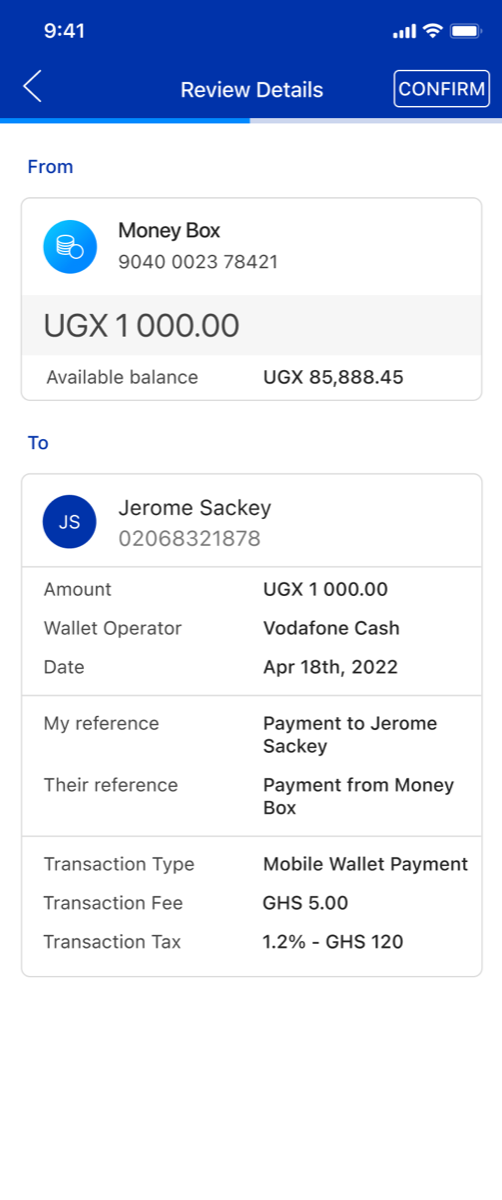Tap the Review Details title

[252, 90]
